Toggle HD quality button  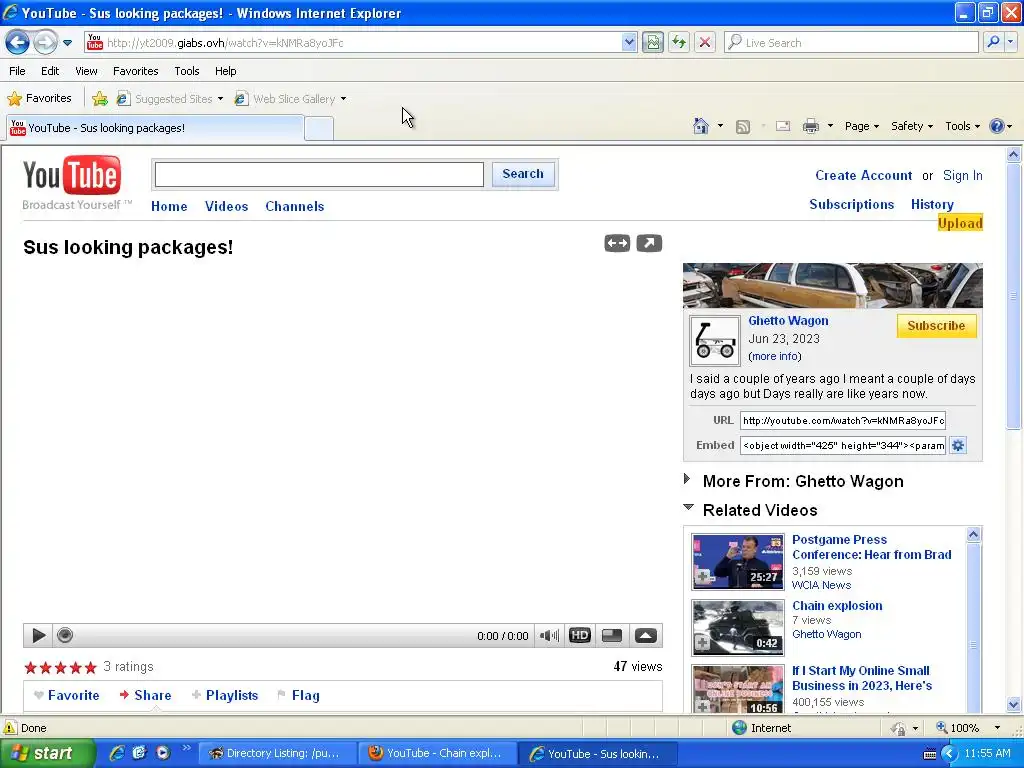(x=579, y=635)
